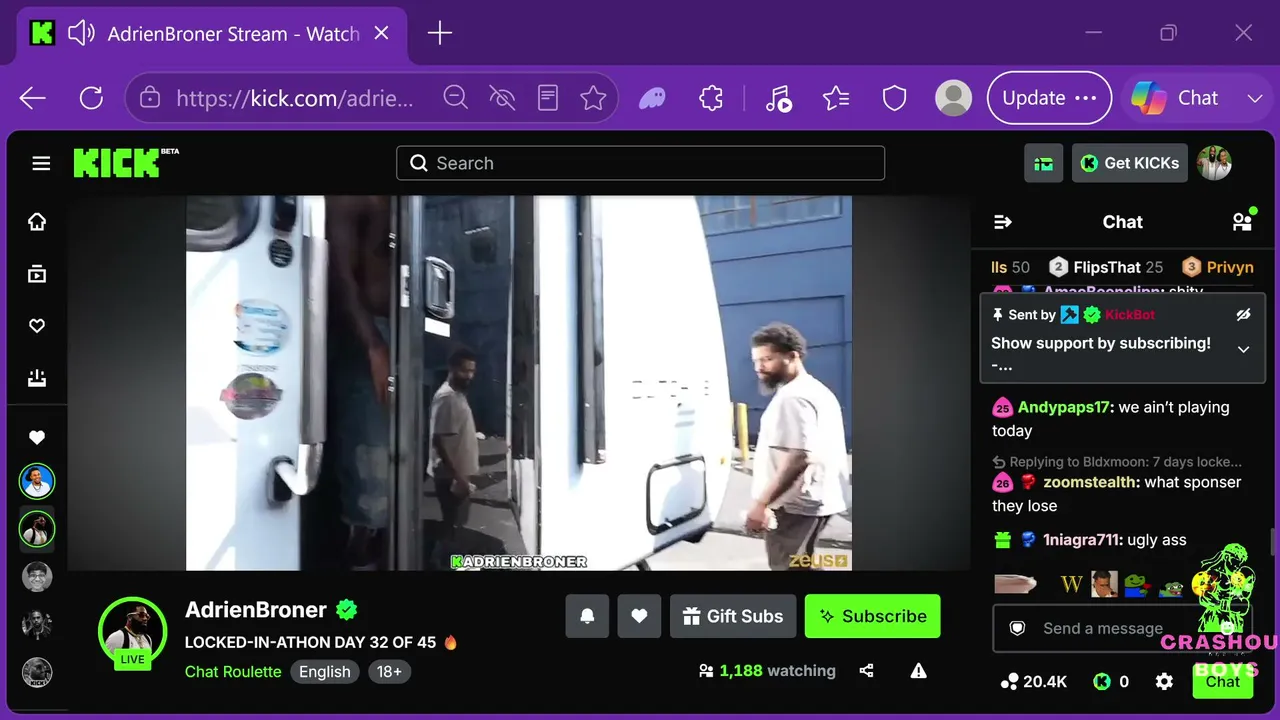View site information lock icon
The height and width of the screenshot is (720, 1280).
[x=150, y=97]
